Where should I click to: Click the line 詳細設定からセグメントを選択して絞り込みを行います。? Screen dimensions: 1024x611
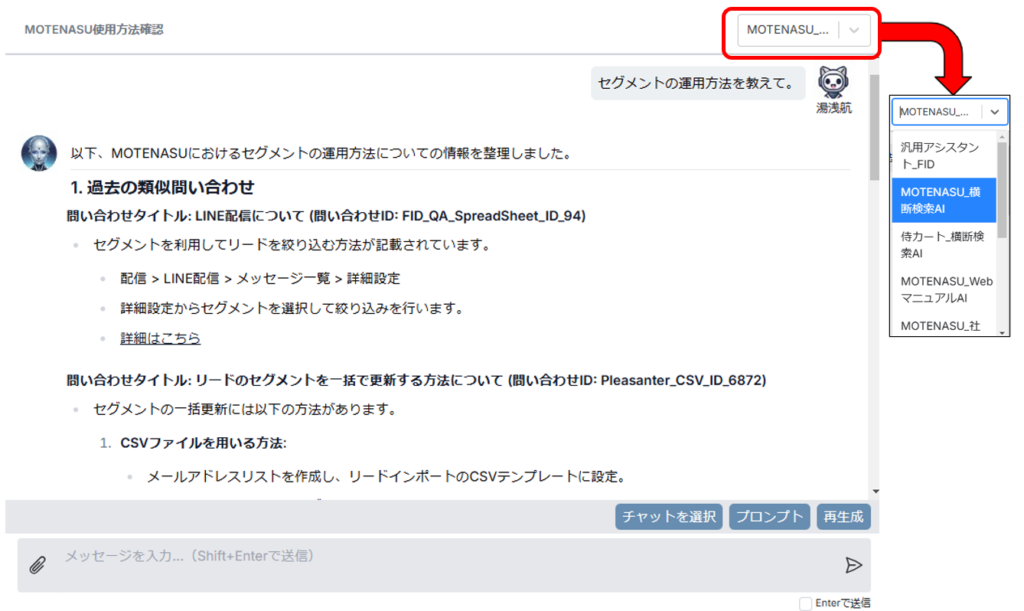pyautogui.click(x=292, y=308)
